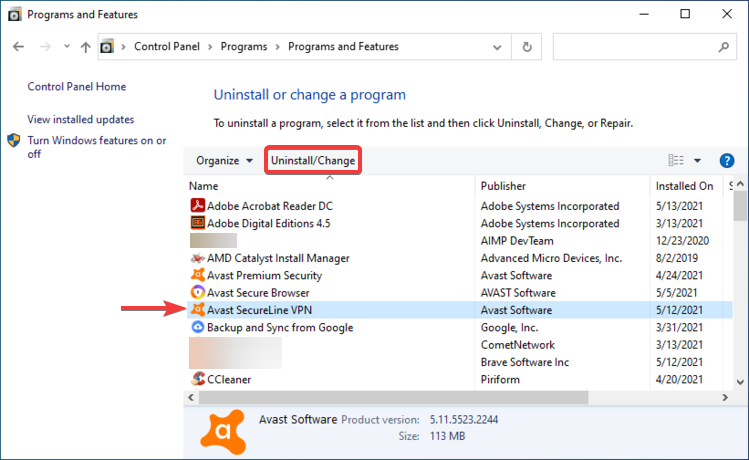The width and height of the screenshot is (749, 460).
Task: Open View installed updates link
Action: [80, 119]
